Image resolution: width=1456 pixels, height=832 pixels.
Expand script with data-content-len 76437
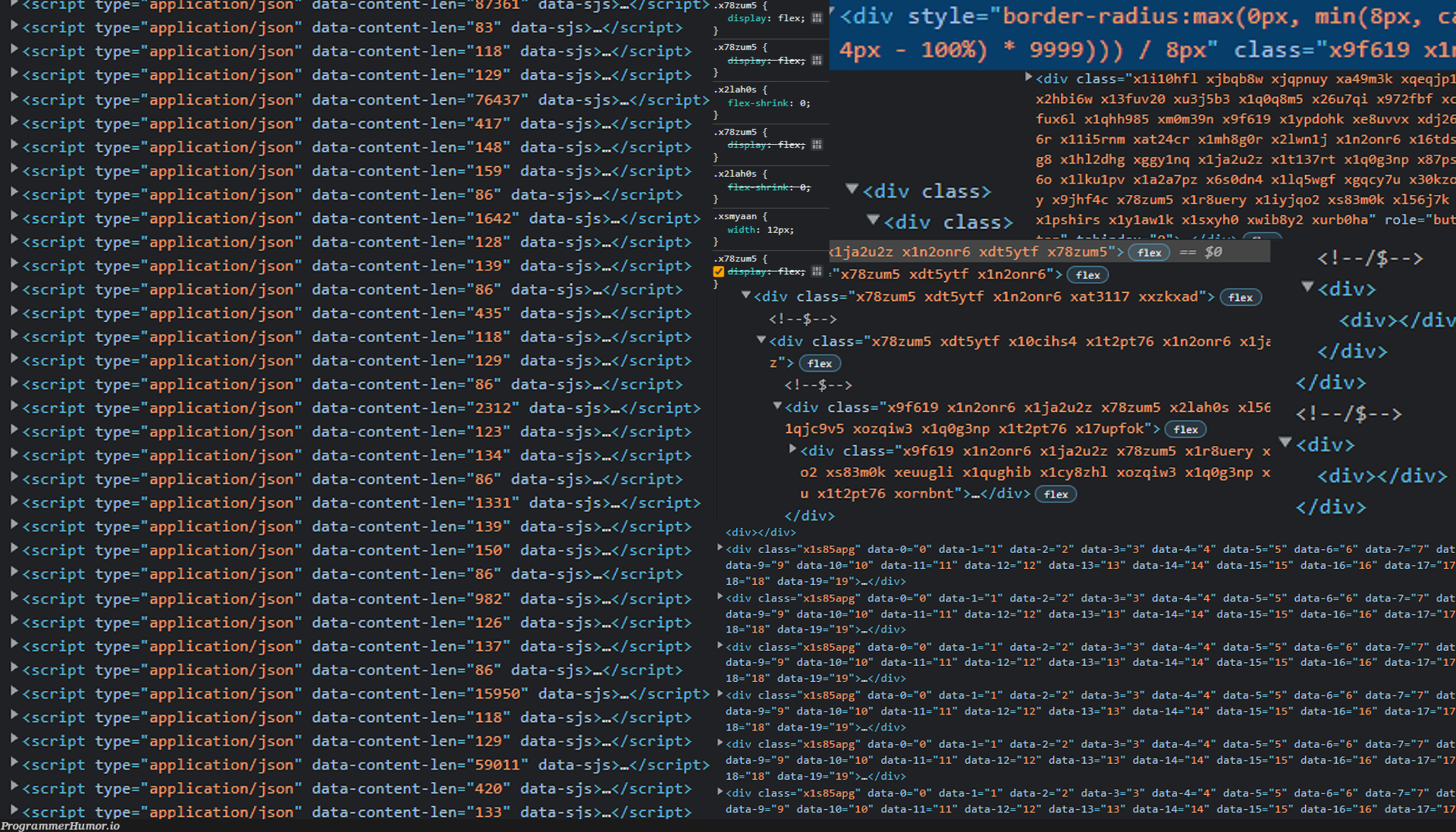pos(14,99)
